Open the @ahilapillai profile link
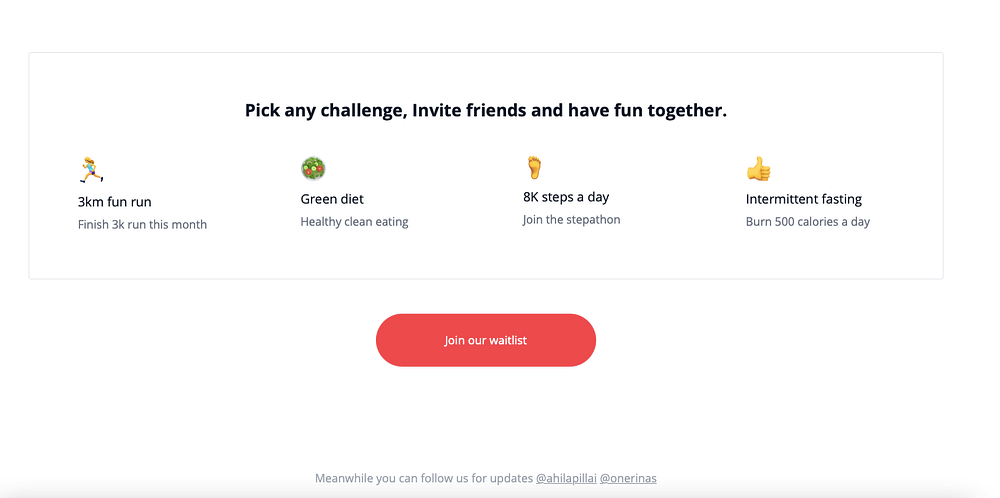 tap(566, 478)
